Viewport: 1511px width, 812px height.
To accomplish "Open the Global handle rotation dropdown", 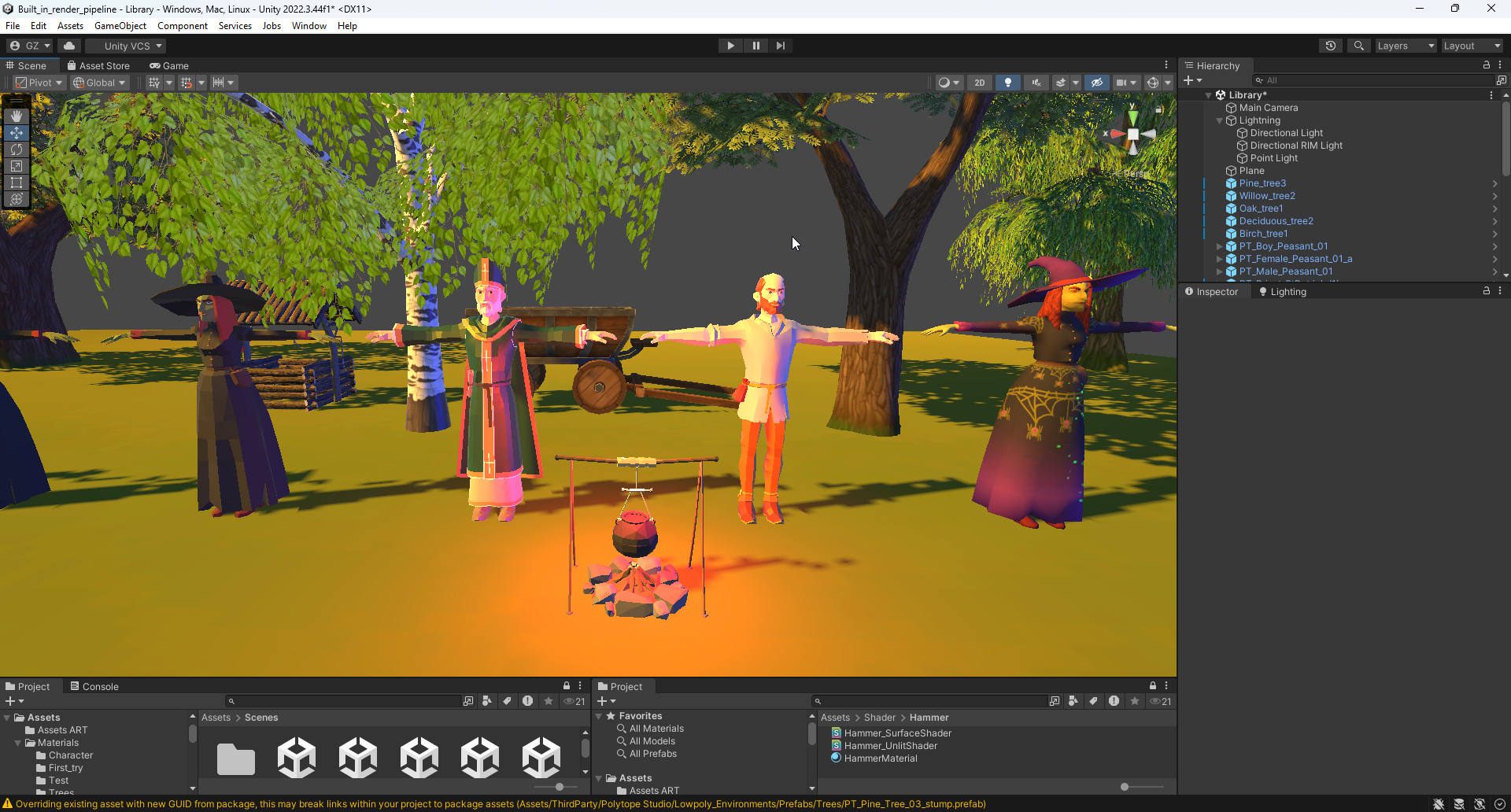I will tap(99, 83).
